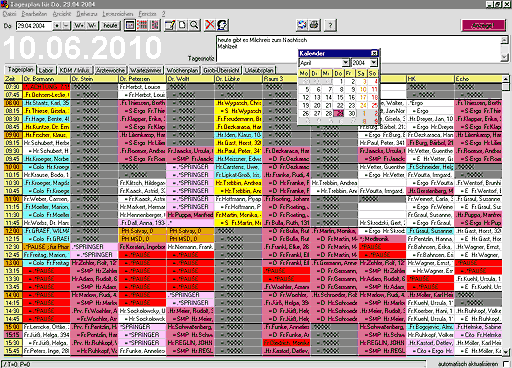Screen dimensions: 512x368
Task: Click the Dr. Petersen column header
Action: tap(143, 79)
